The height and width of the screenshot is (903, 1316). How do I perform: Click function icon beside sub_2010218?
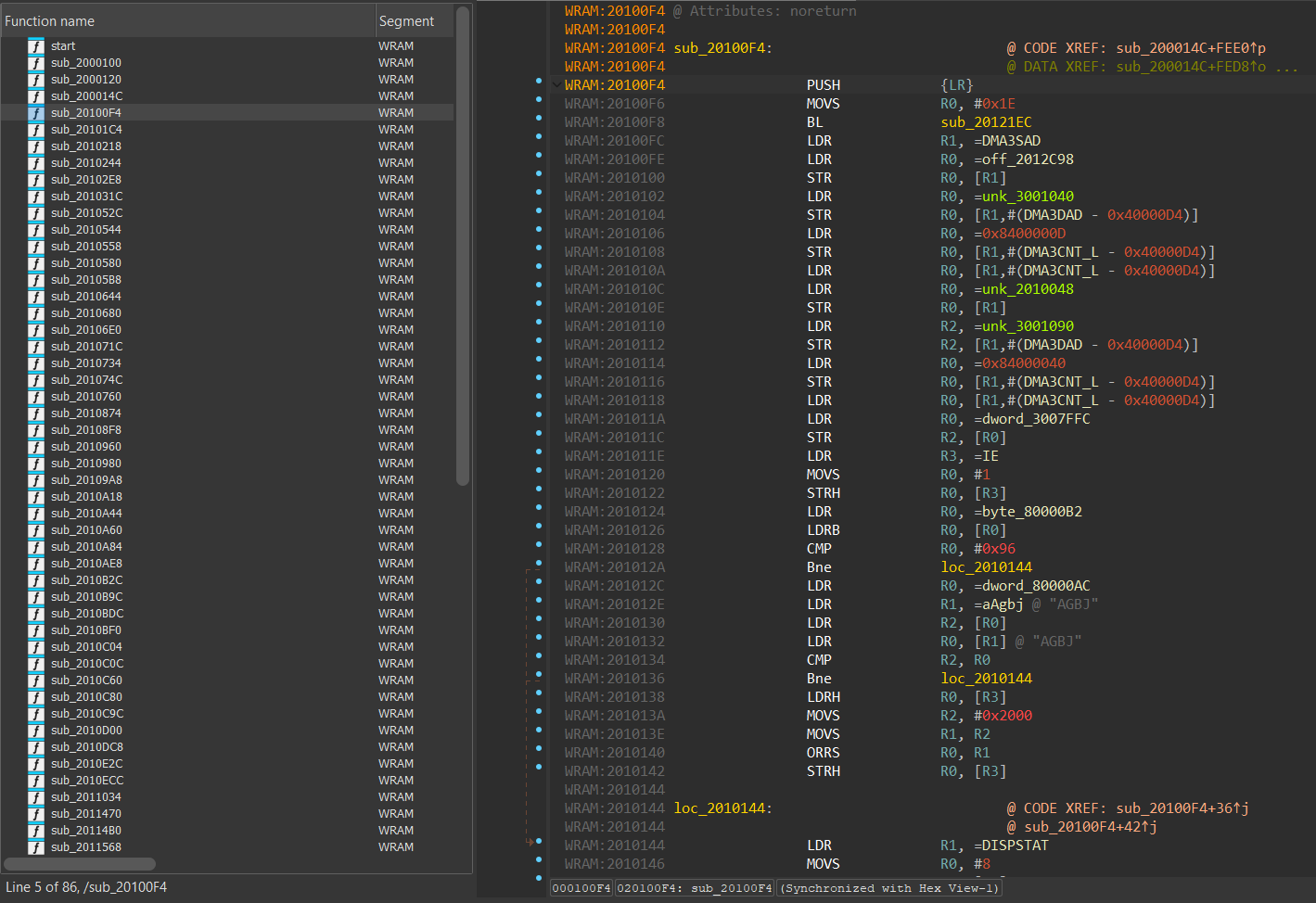pos(36,146)
